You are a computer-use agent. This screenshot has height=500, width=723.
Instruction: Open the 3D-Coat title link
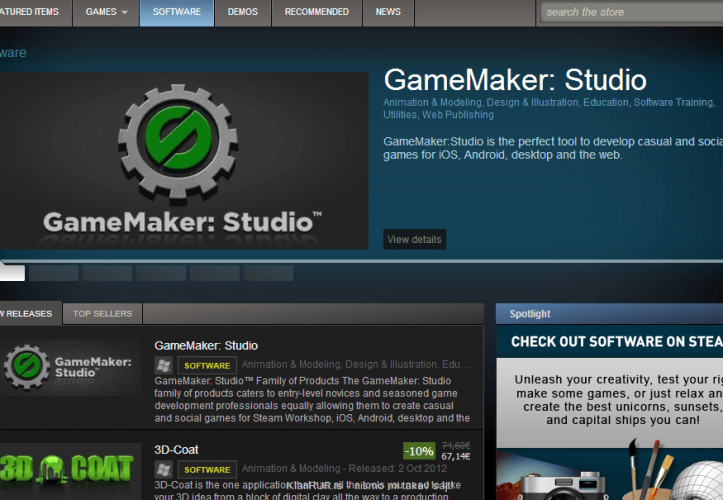click(x=176, y=450)
